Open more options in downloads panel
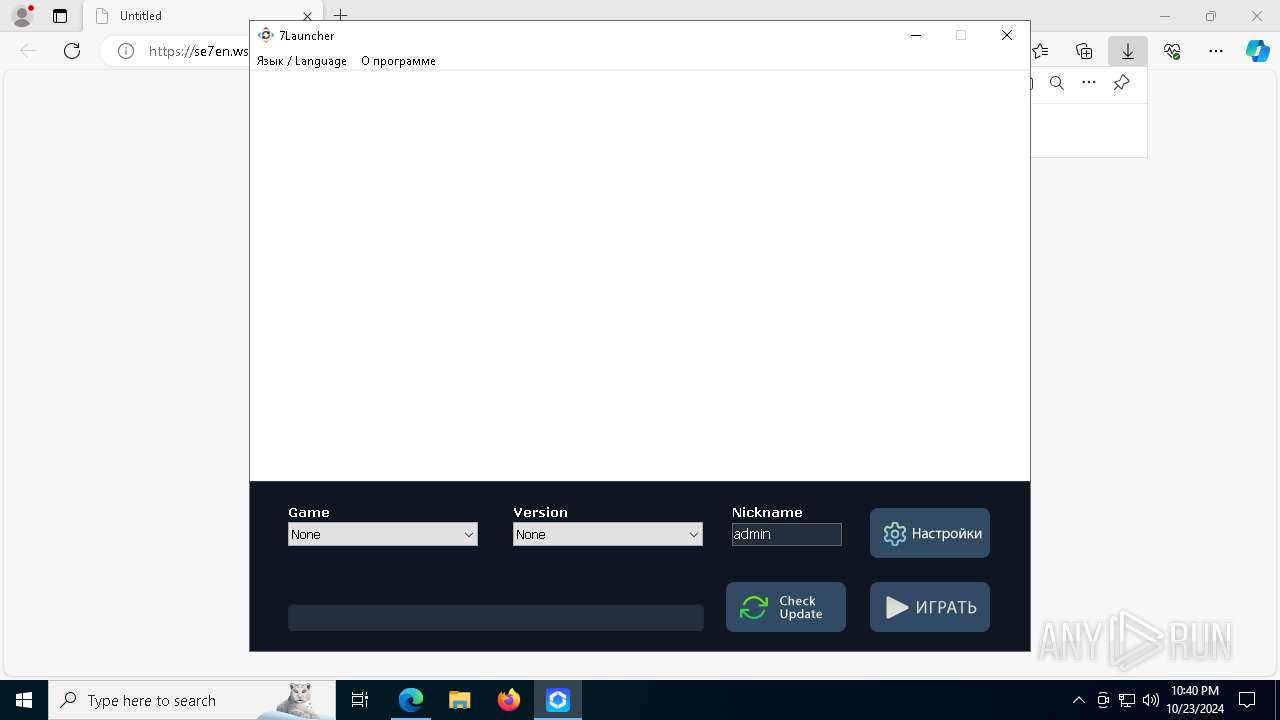This screenshot has height=720, width=1280. 1089,83
